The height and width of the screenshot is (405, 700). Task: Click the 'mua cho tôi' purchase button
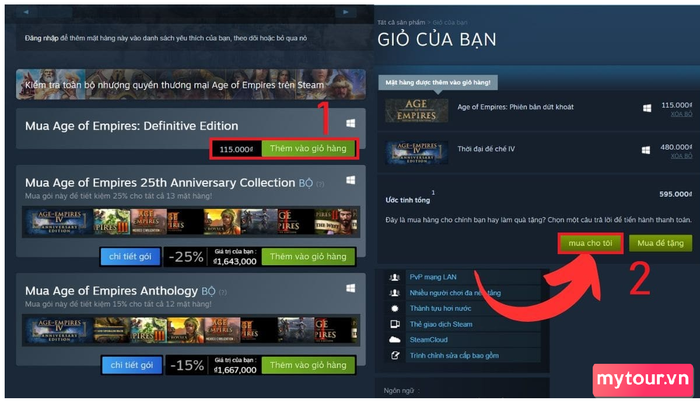pyautogui.click(x=590, y=243)
